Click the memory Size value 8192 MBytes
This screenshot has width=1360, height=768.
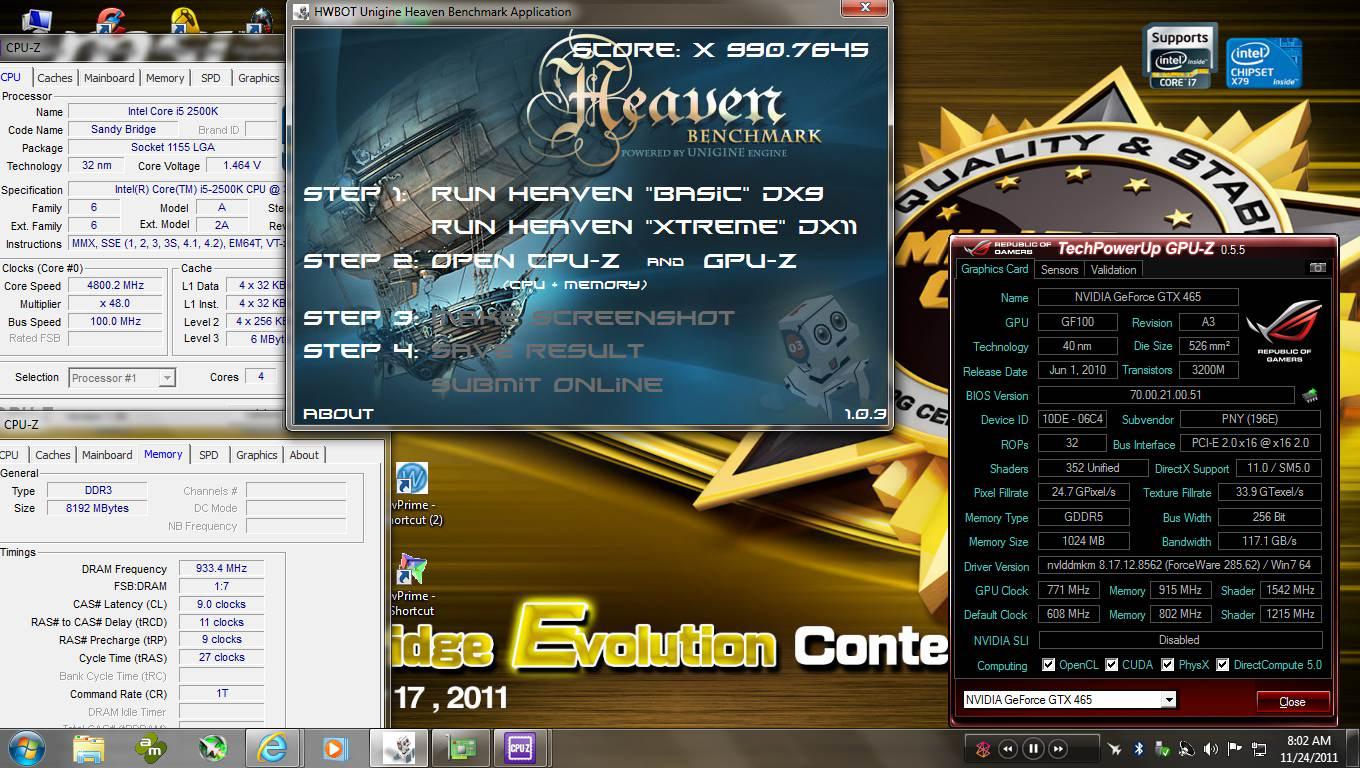(x=99, y=508)
